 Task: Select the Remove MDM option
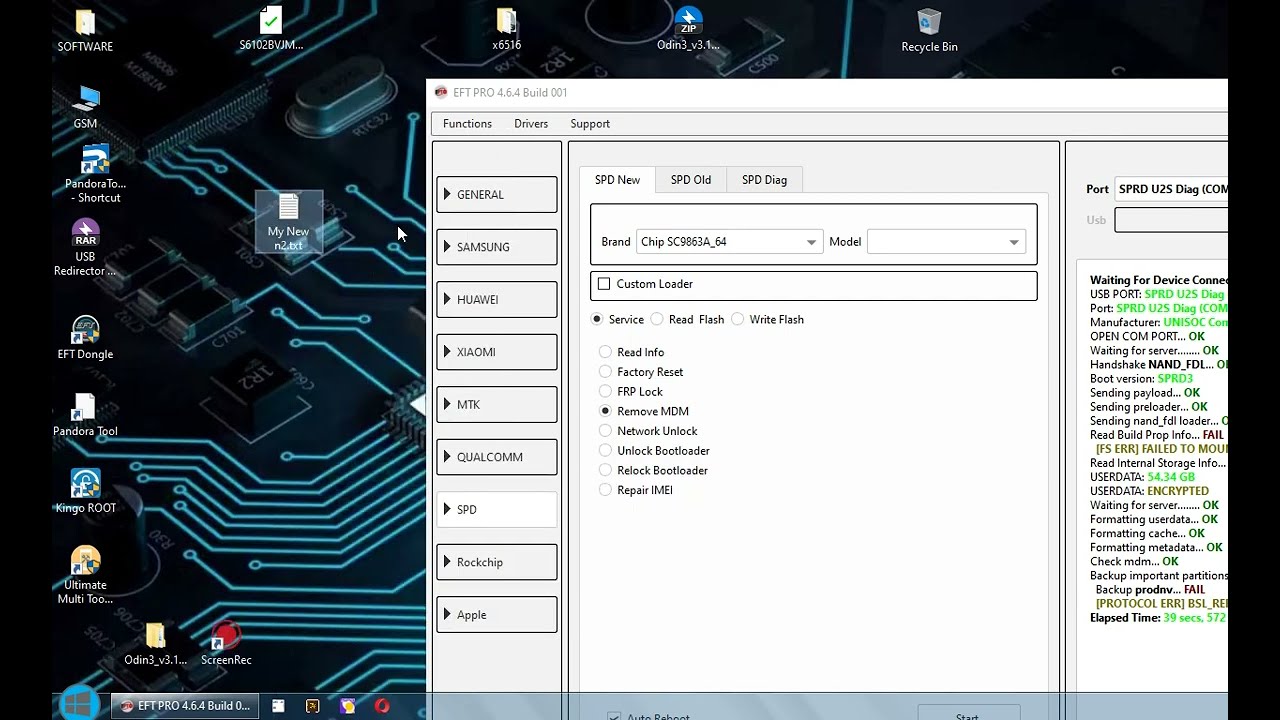click(x=605, y=411)
